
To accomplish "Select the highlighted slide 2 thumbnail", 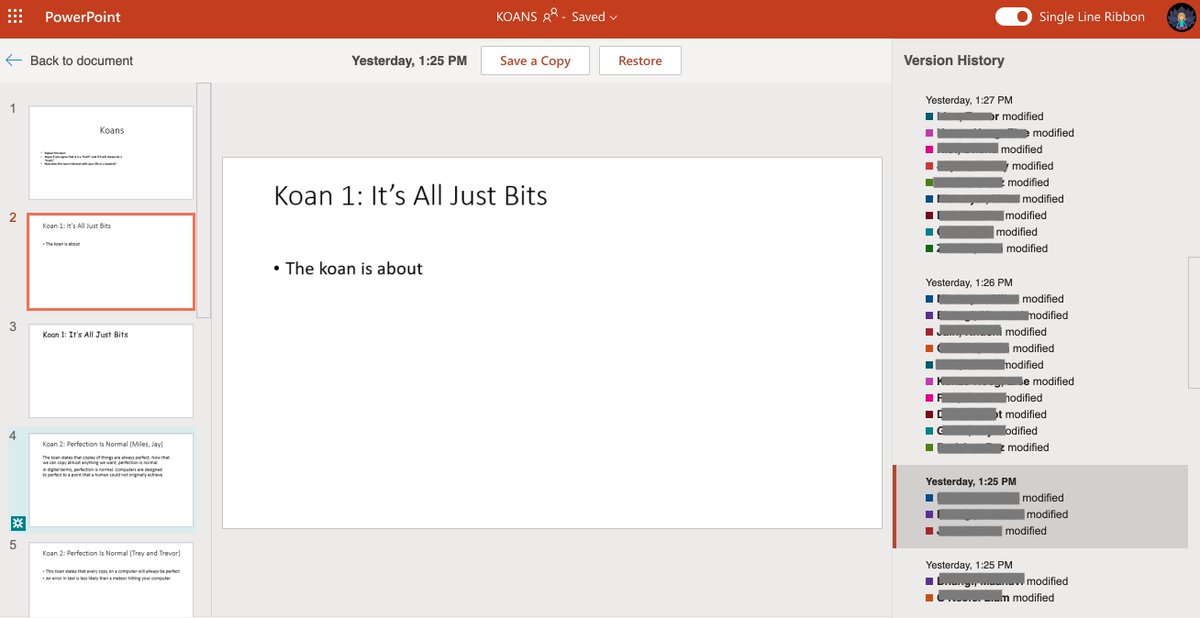I will [x=111, y=261].
